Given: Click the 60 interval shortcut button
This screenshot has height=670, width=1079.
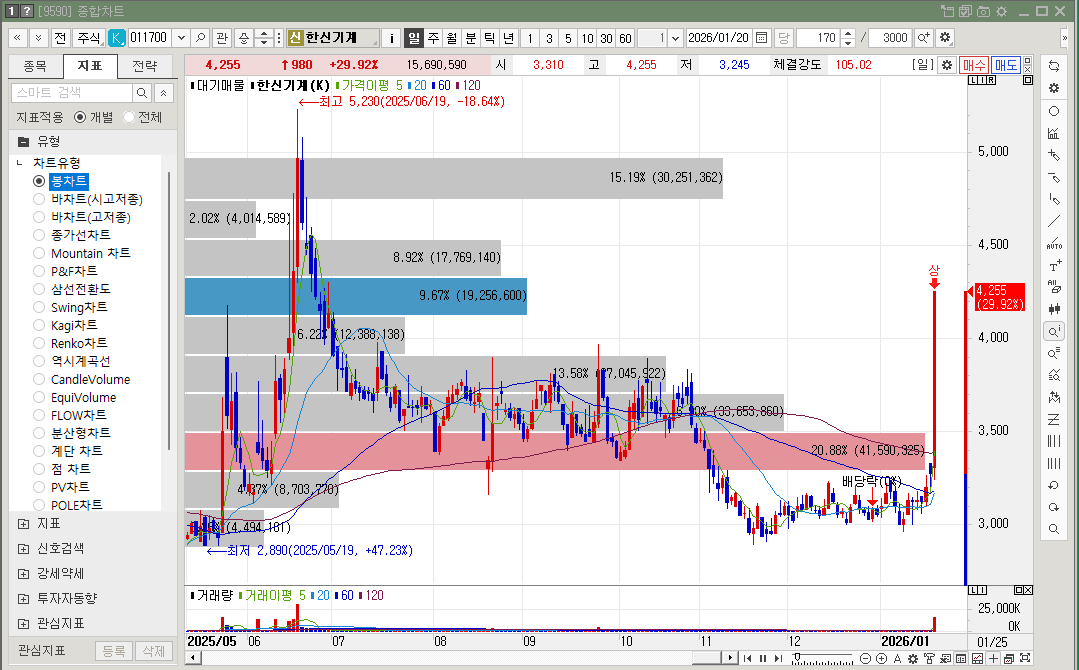Looking at the screenshot, I should pos(625,39).
